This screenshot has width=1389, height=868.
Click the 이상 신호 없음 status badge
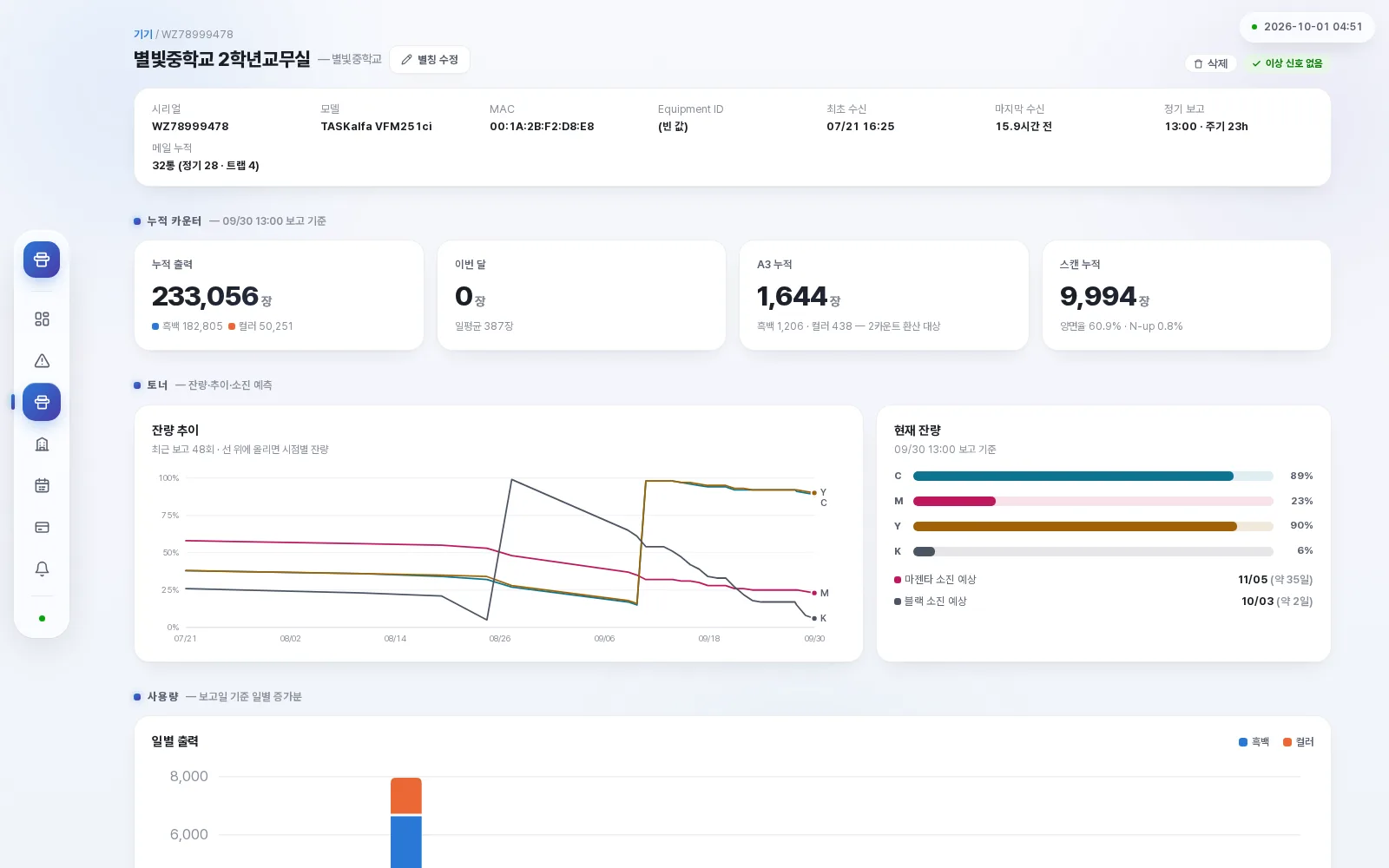[1287, 63]
